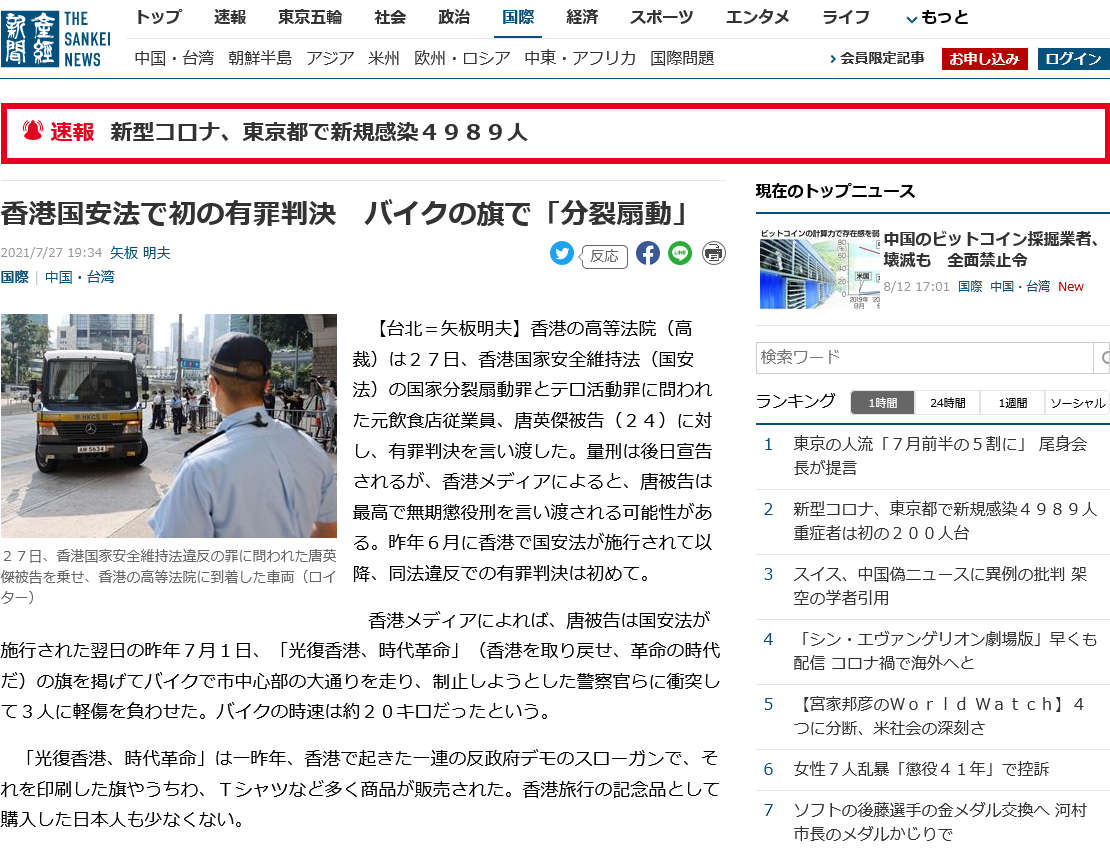Viewport: 1110px width, 848px height.
Task: Open 会員限定記事 chevron link
Action: pos(877,59)
